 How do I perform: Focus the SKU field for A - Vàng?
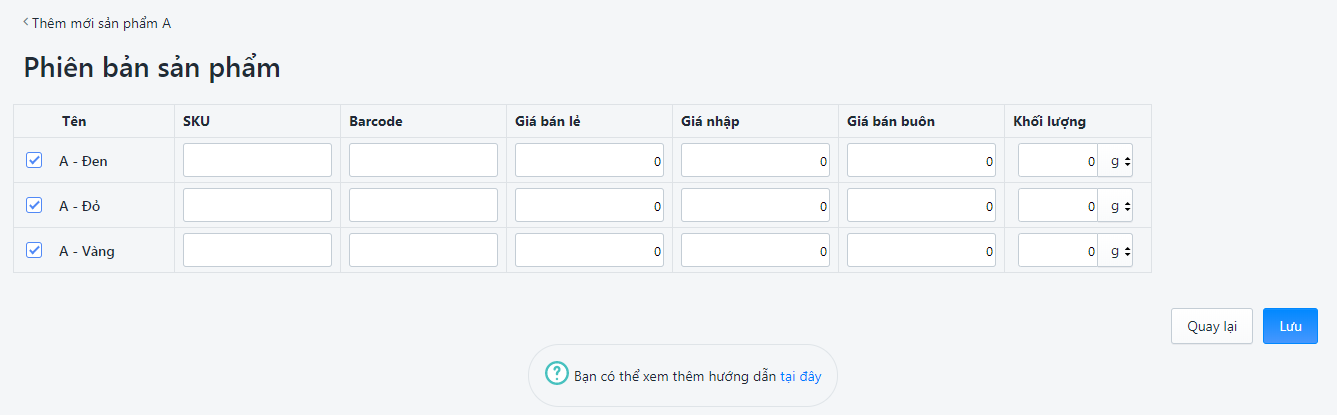[x=257, y=250]
